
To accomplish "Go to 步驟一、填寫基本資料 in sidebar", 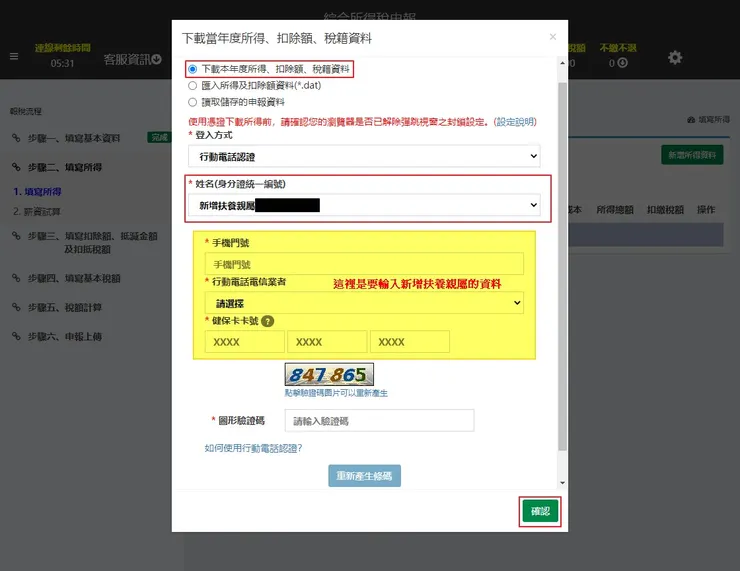I will tap(74, 138).
